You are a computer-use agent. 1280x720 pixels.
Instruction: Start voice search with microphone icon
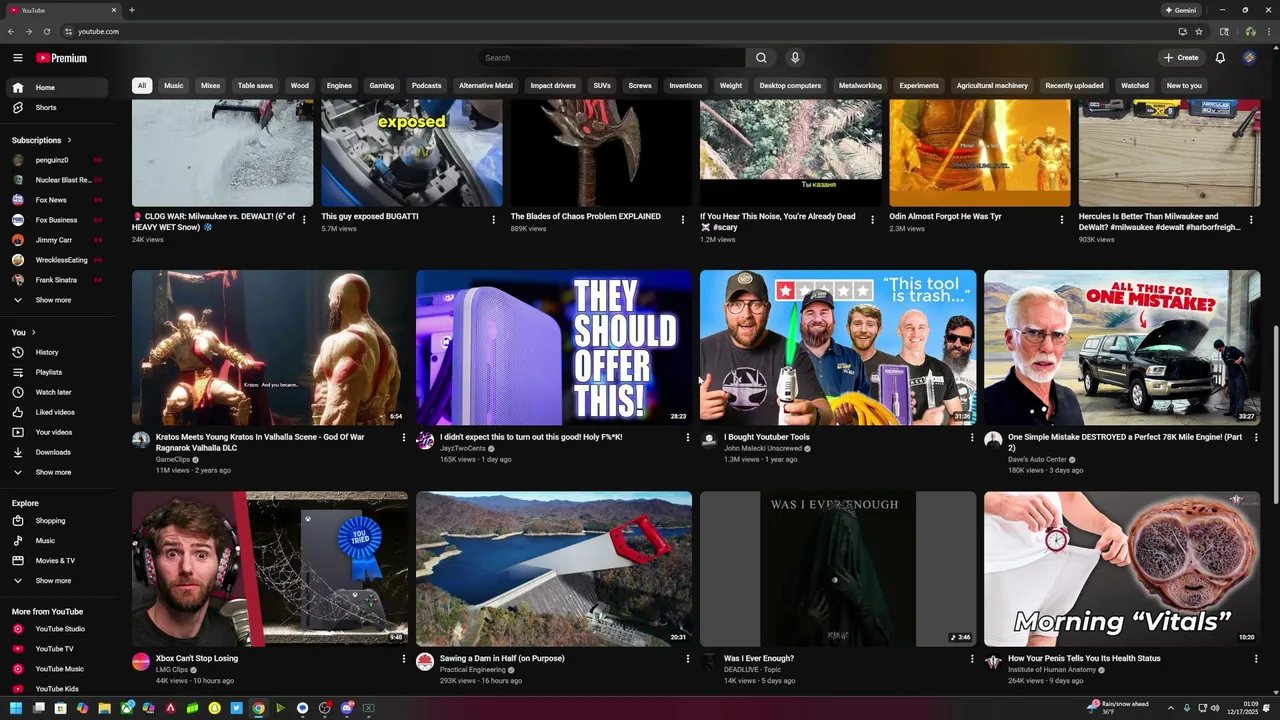click(x=795, y=58)
